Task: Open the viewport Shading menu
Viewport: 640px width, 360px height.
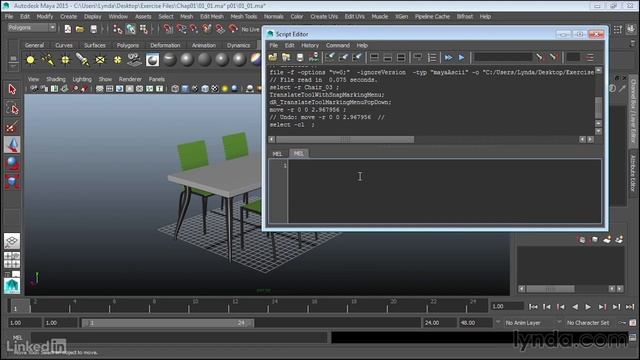Action: 56,79
